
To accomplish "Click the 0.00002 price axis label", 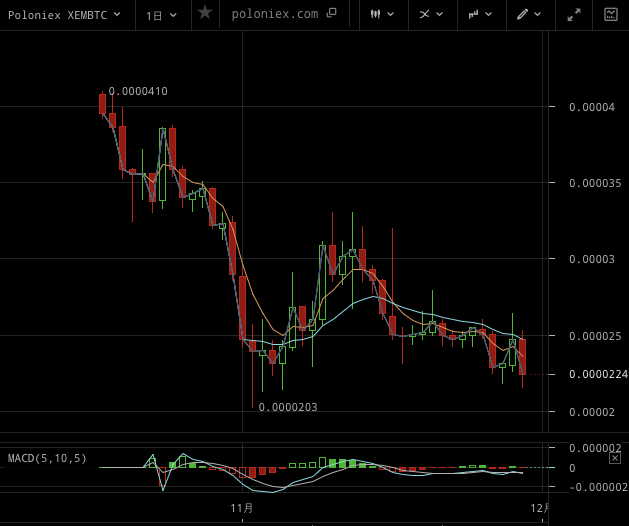I will [592, 412].
